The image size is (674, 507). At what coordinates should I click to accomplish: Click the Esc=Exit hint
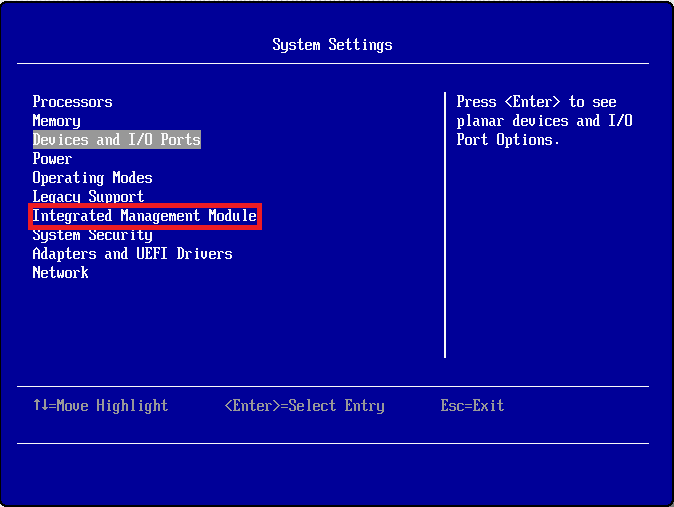click(472, 406)
